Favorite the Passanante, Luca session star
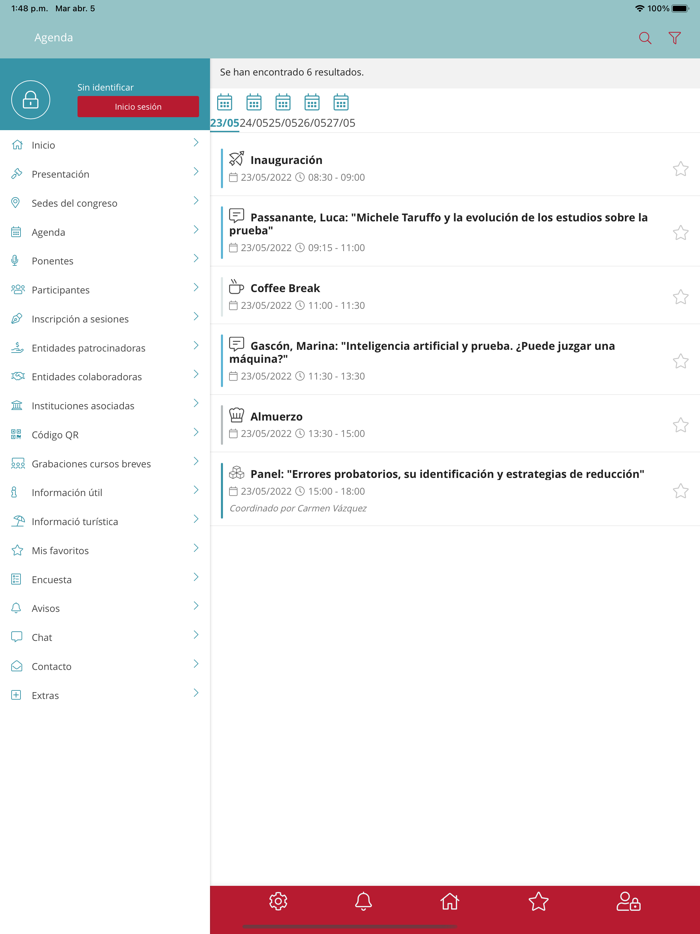The image size is (700, 934). [680, 232]
